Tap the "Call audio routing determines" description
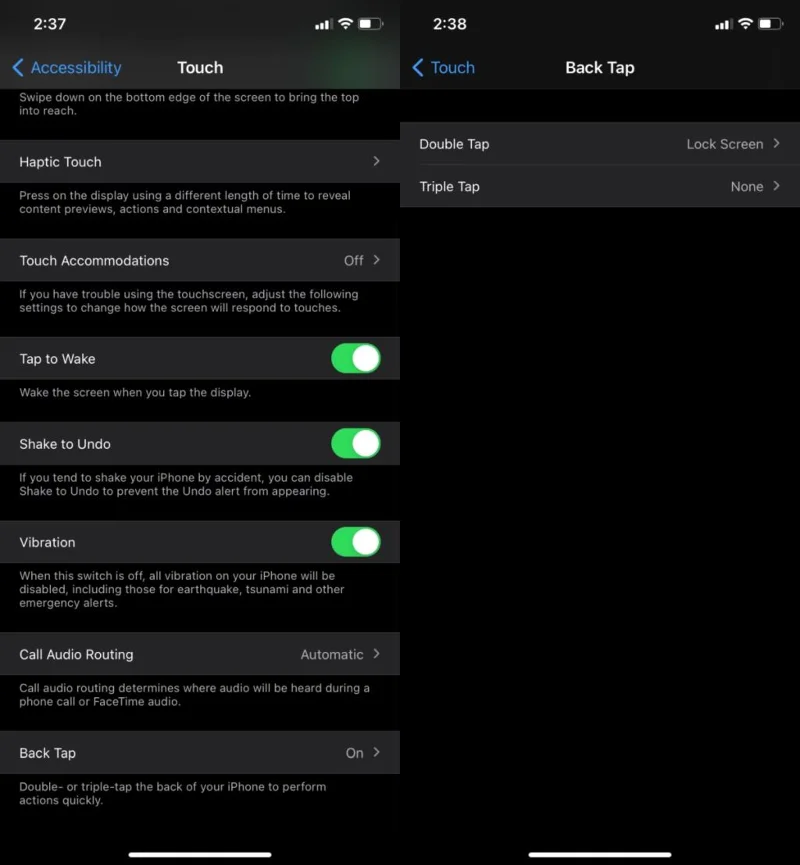Image resolution: width=800 pixels, height=865 pixels. (194, 695)
